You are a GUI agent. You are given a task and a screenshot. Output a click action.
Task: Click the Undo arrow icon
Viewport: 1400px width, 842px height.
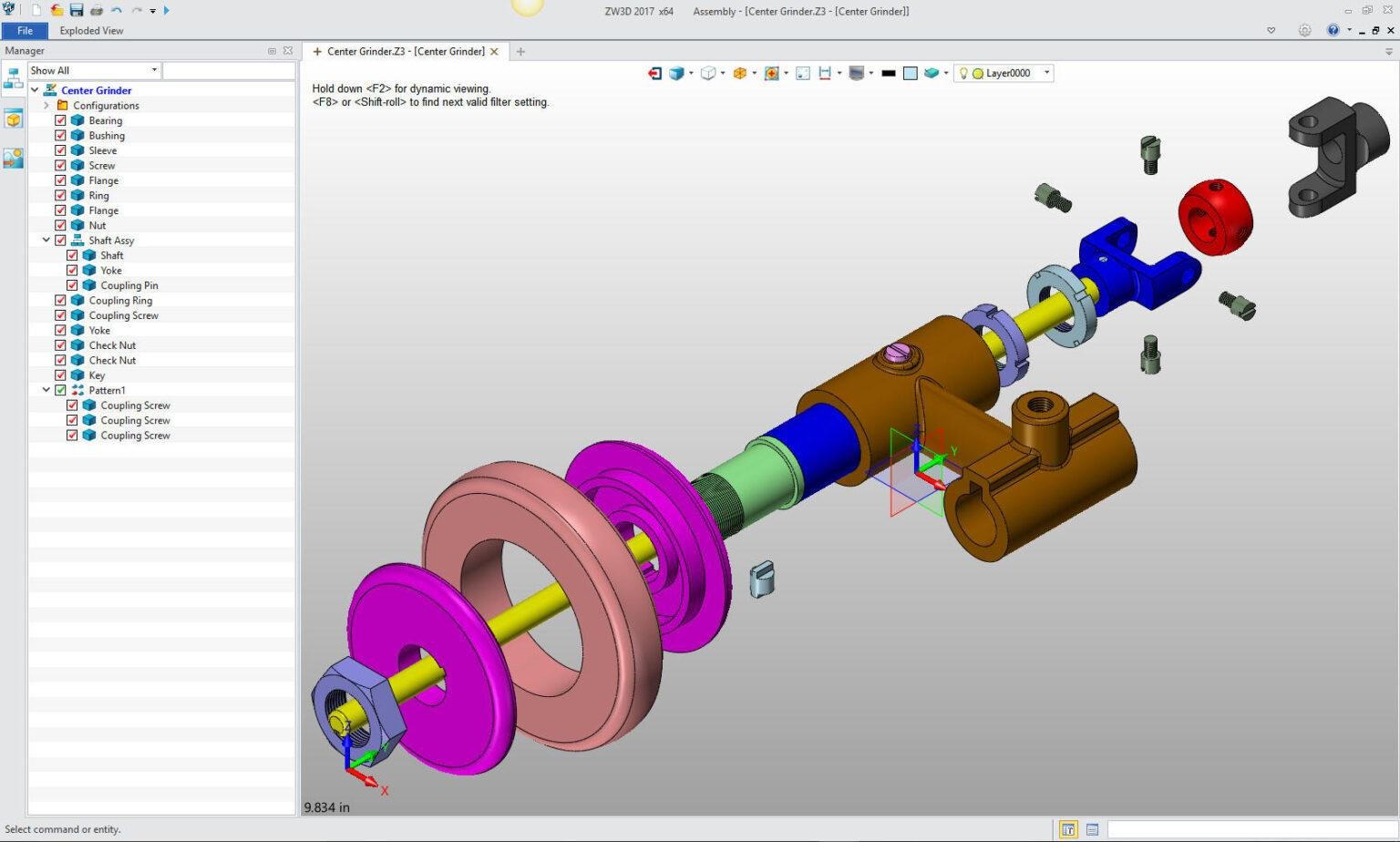[114, 11]
